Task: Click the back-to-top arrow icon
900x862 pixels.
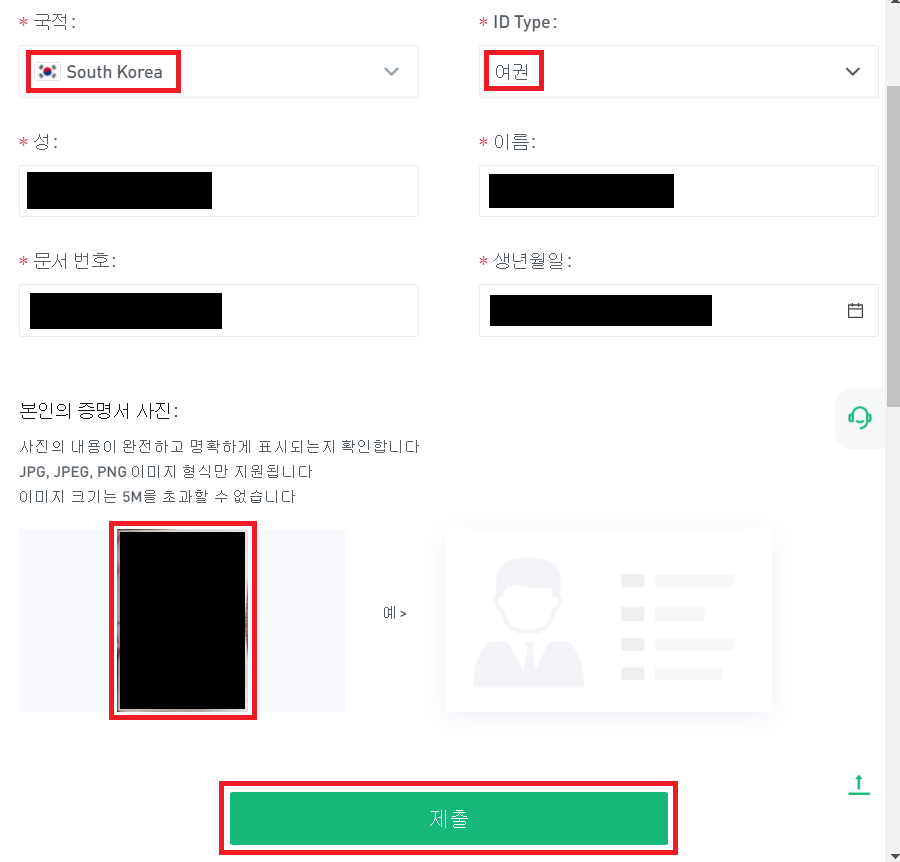Action: coord(859,785)
